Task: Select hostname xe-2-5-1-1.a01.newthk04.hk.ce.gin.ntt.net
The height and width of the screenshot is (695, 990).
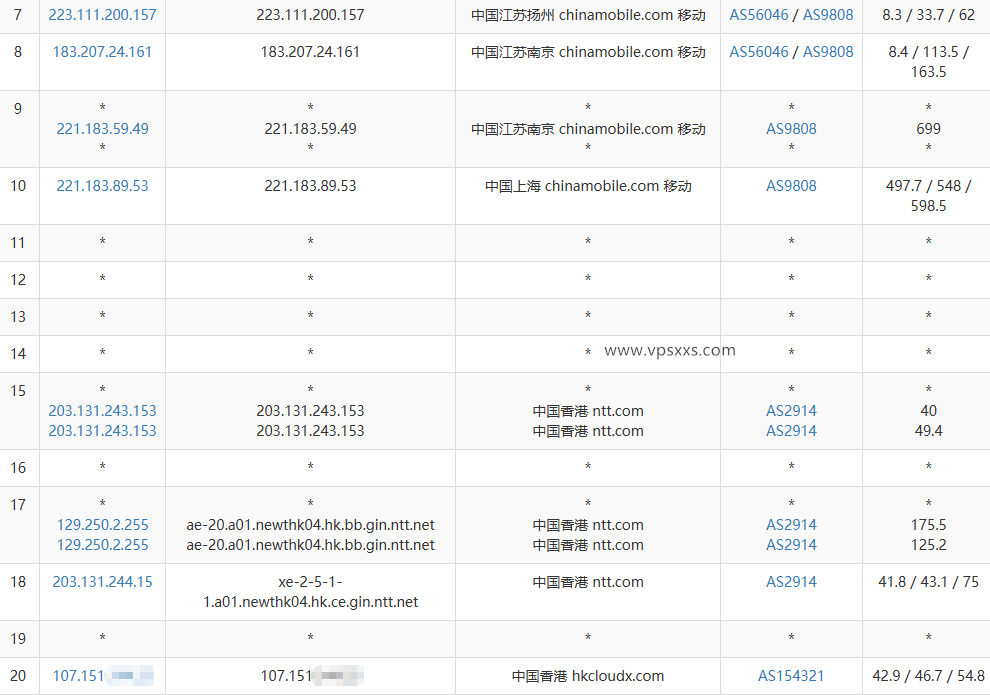Action: coord(310,591)
